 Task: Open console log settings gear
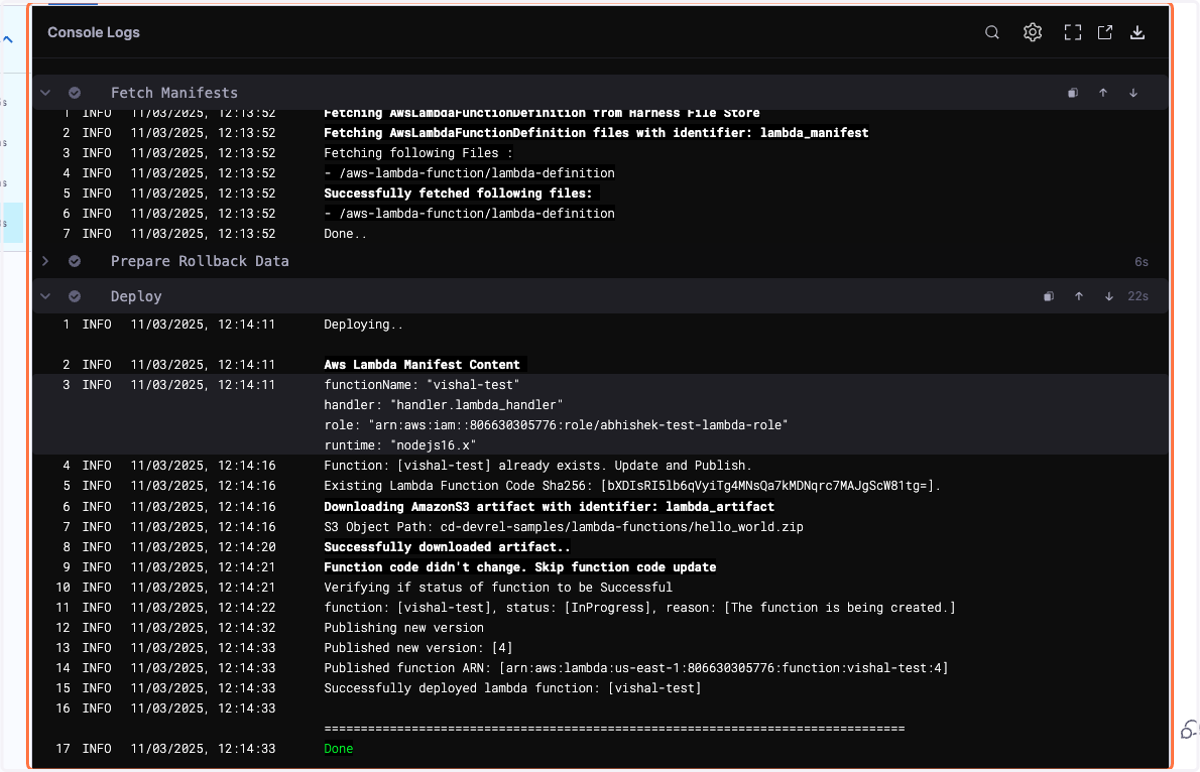[x=1032, y=32]
